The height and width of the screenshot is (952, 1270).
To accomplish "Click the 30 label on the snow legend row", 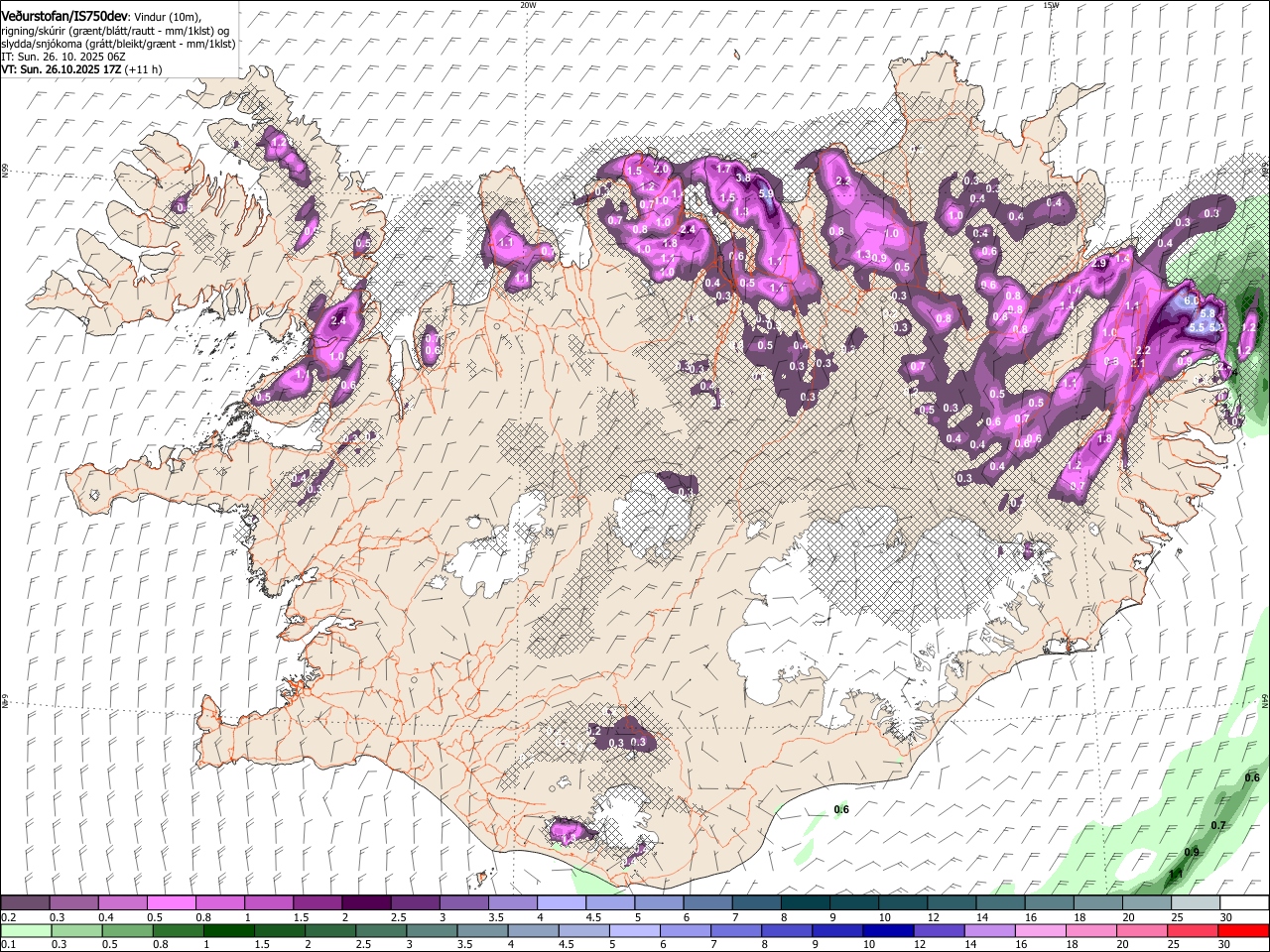I will pyautogui.click(x=1225, y=917).
